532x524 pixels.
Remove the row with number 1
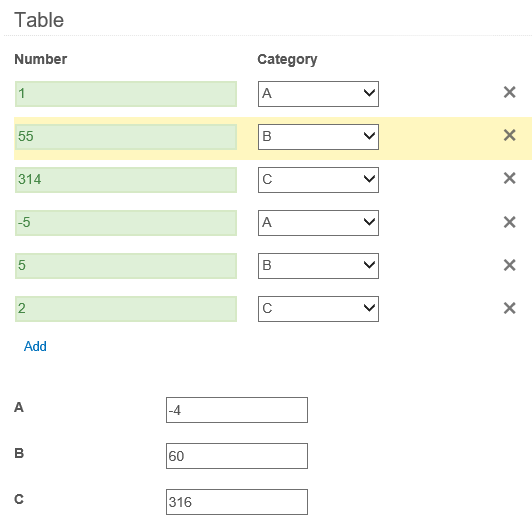[x=509, y=92]
